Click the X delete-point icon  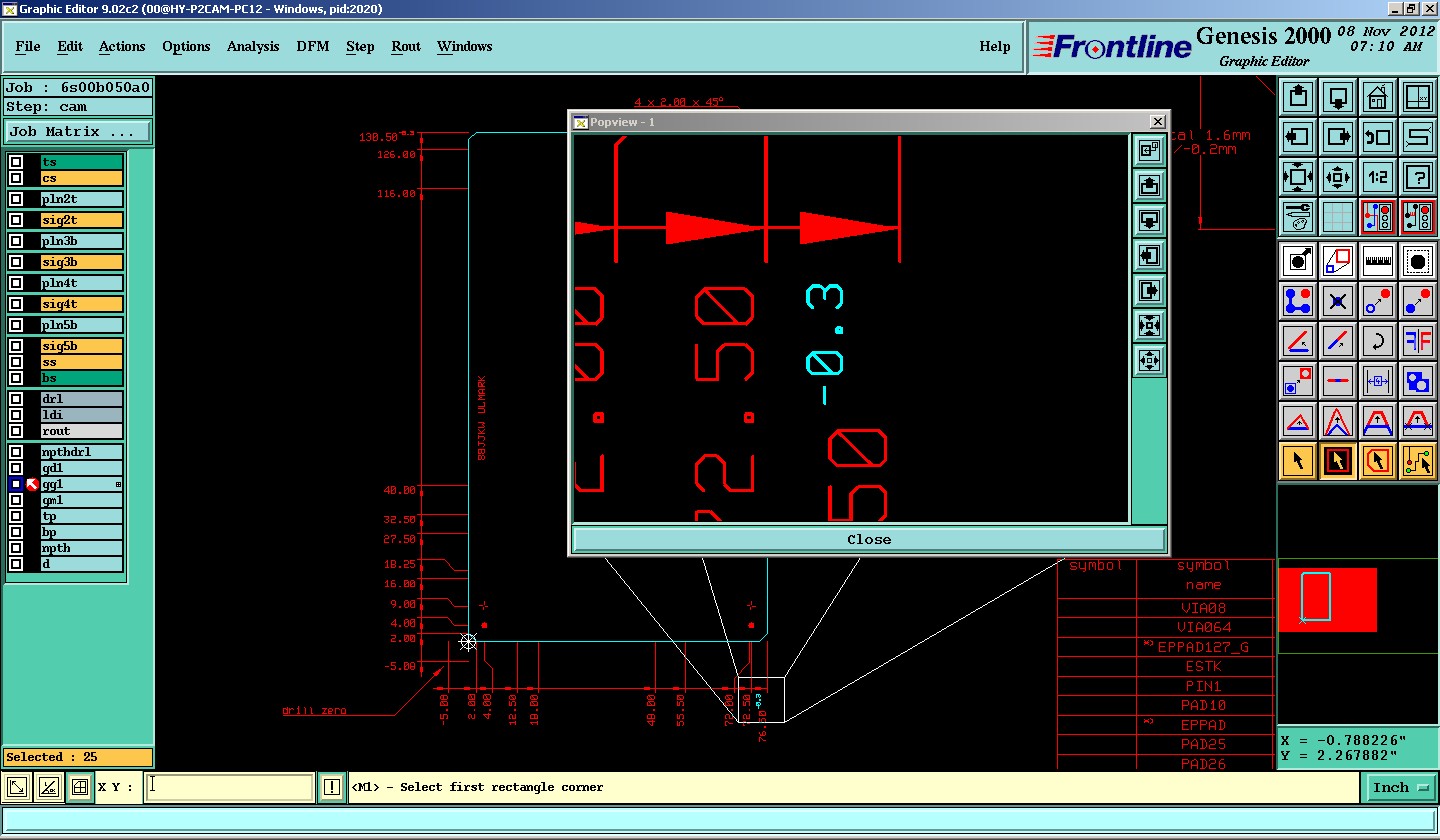(1338, 300)
